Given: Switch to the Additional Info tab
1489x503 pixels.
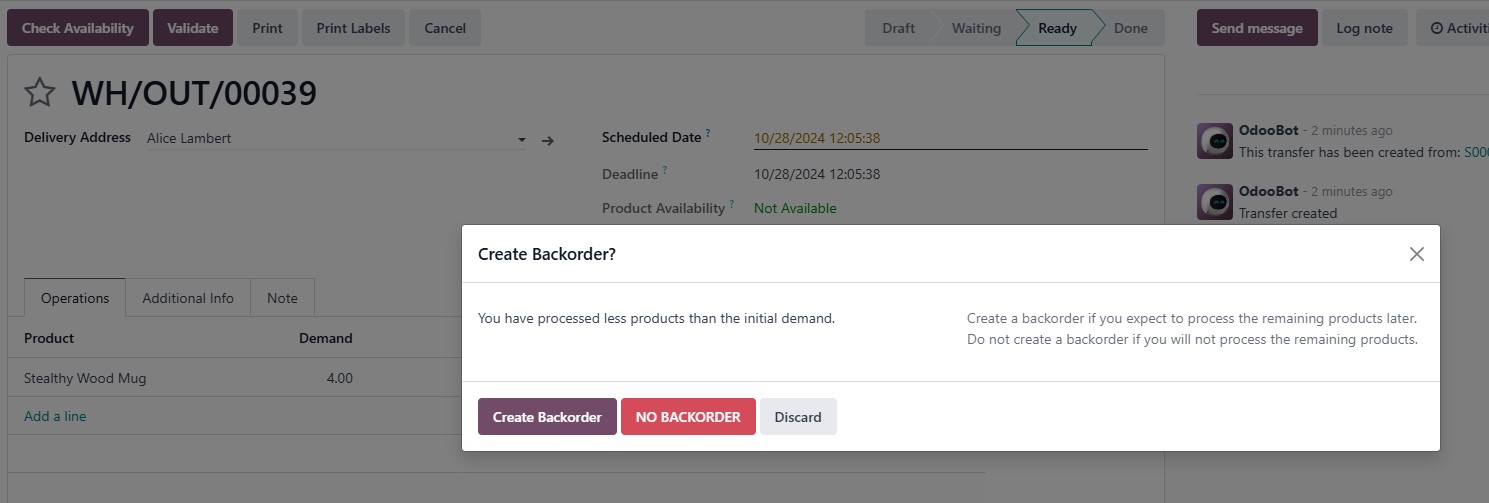Looking at the screenshot, I should 188,298.
